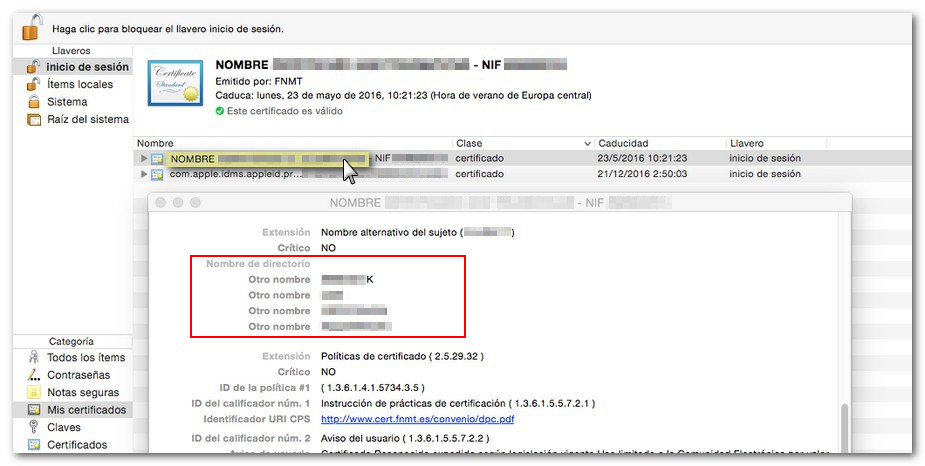This screenshot has height=466, width=925.
Task: Select the Ítems locales keychain
Action: (x=80, y=85)
